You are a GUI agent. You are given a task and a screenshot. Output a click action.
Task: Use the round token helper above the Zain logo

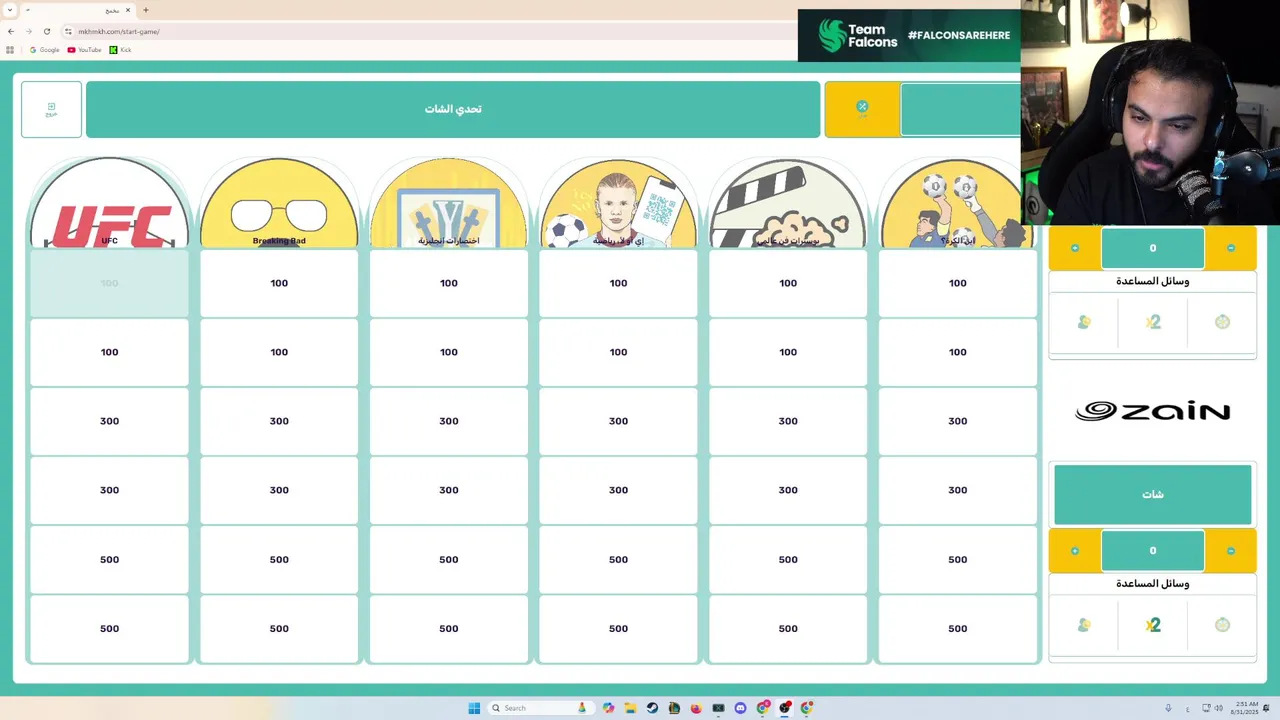1222,322
